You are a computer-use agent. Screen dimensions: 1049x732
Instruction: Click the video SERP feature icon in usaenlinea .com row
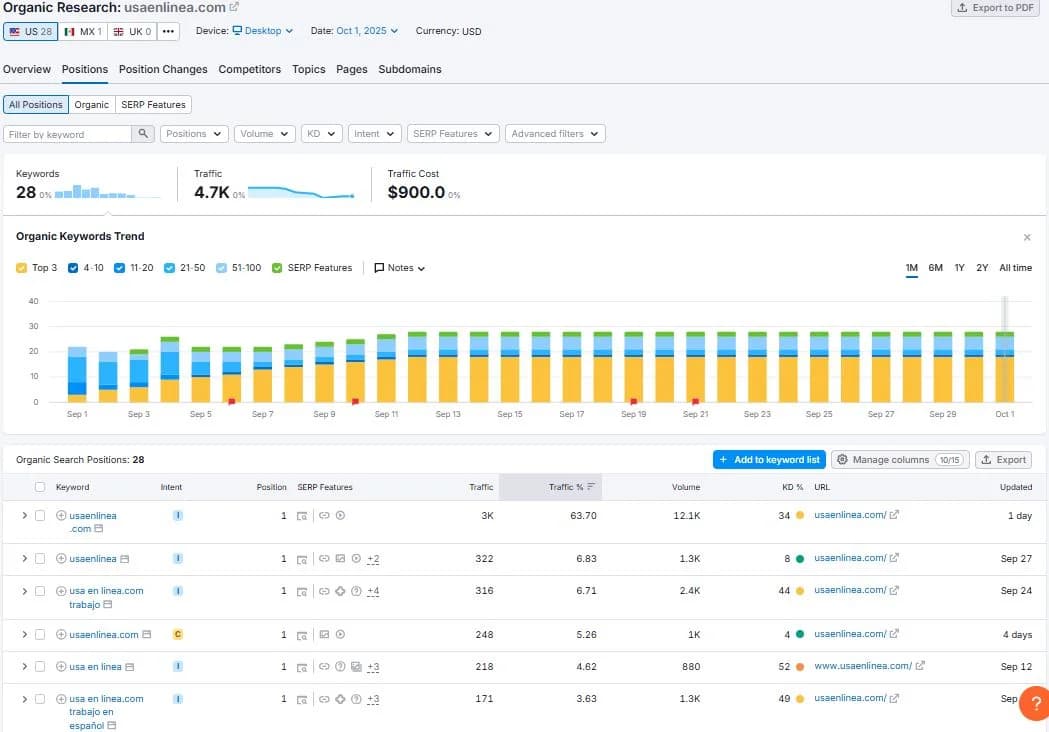341,515
